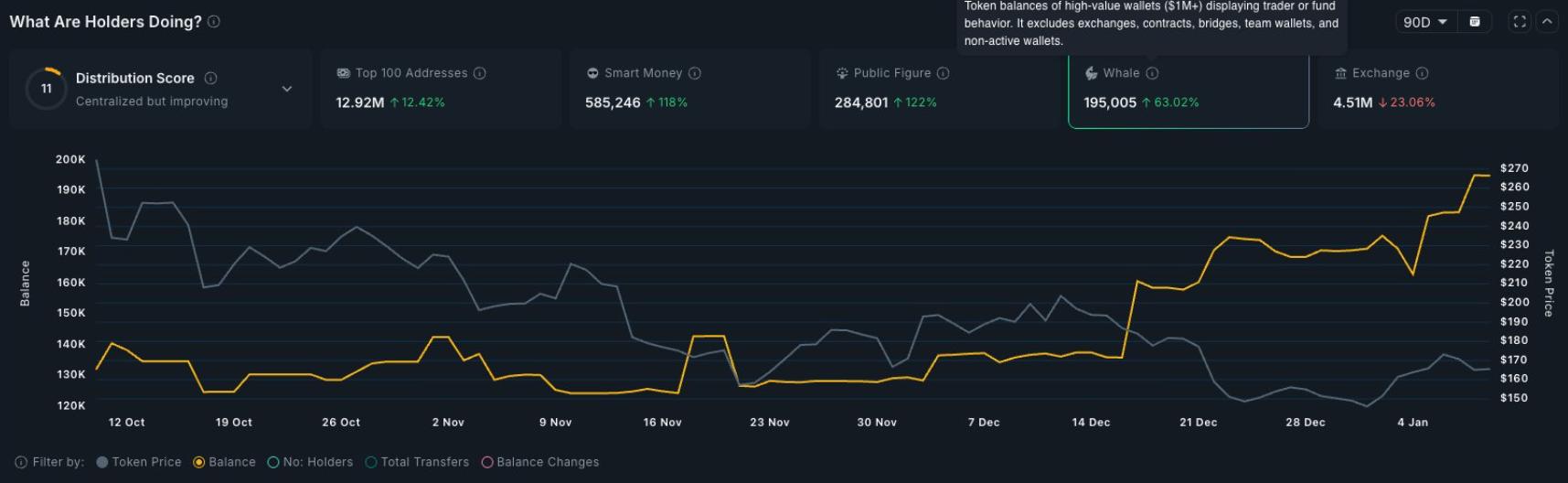Select the Whale card
Screen dimensions: 1568x483
[x=1189, y=89]
